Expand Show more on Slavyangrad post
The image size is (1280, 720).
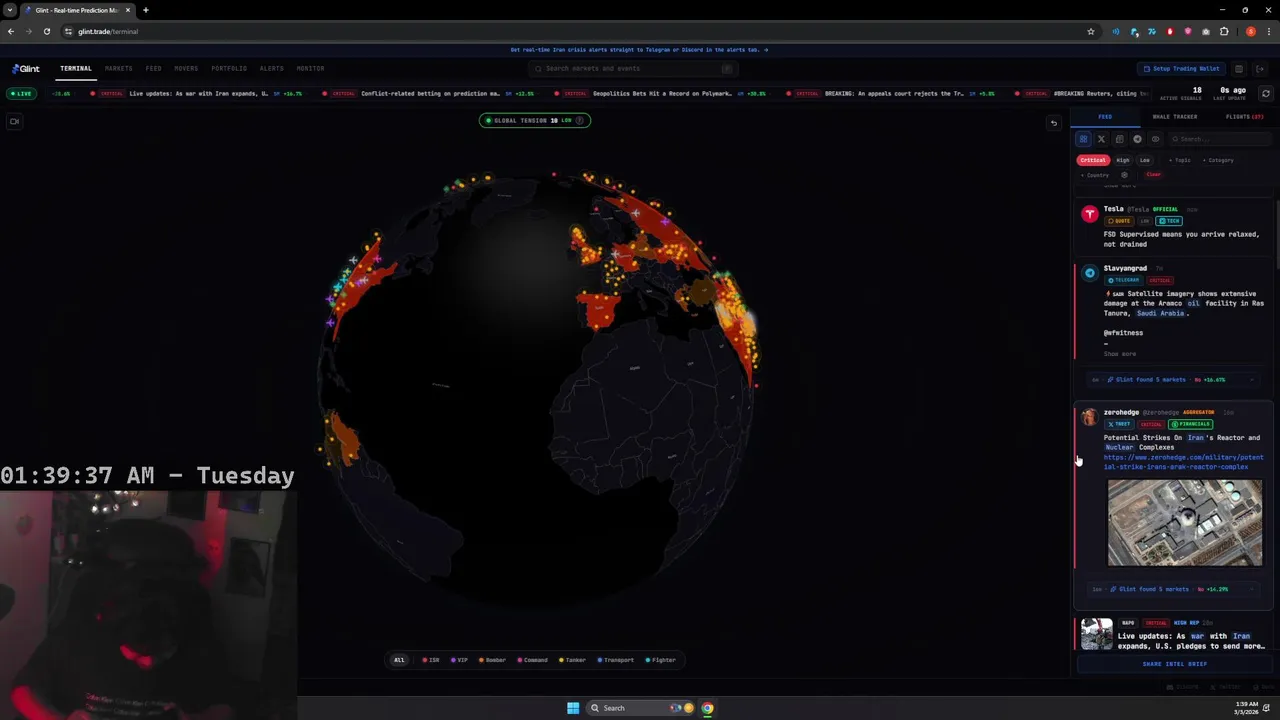click(x=1120, y=354)
